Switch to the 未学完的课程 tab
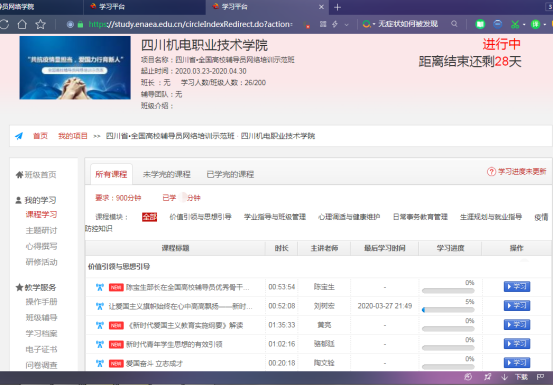Image resolution: width=554 pixels, height=386 pixels. (x=166, y=174)
